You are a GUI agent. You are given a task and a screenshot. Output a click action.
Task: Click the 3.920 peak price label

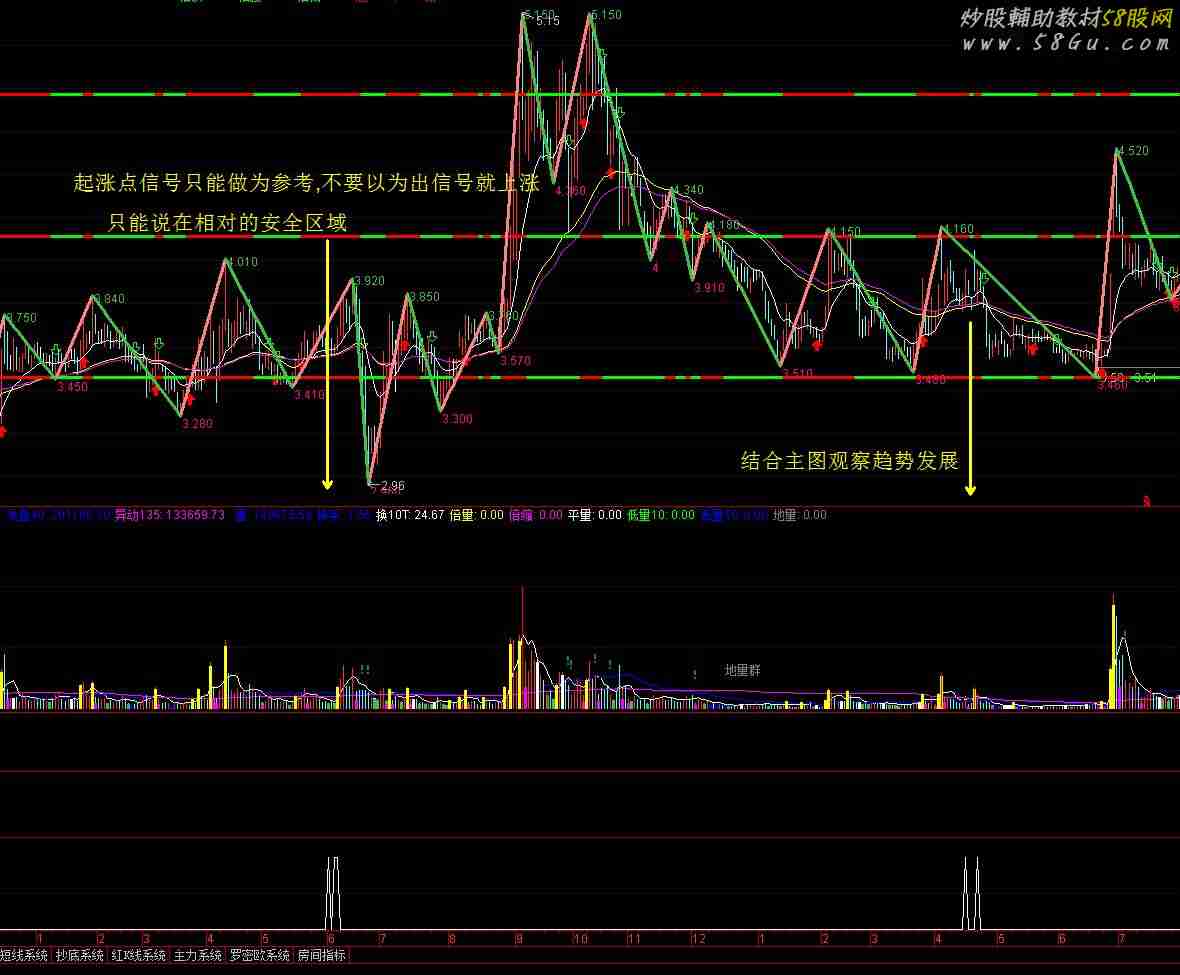(x=369, y=281)
